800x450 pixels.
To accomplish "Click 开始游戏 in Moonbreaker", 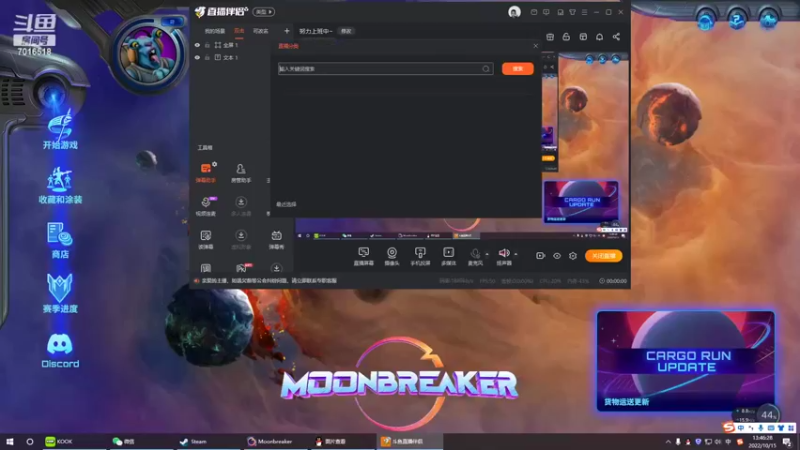I will (x=60, y=130).
